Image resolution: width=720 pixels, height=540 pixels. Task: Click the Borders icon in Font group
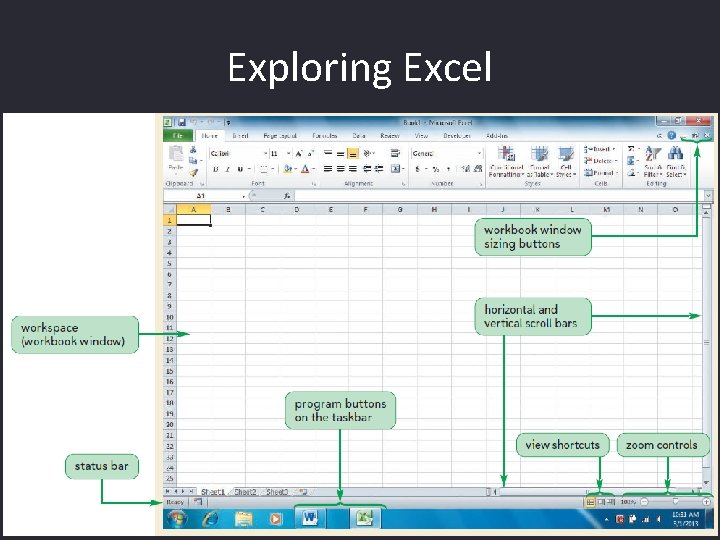pos(264,169)
